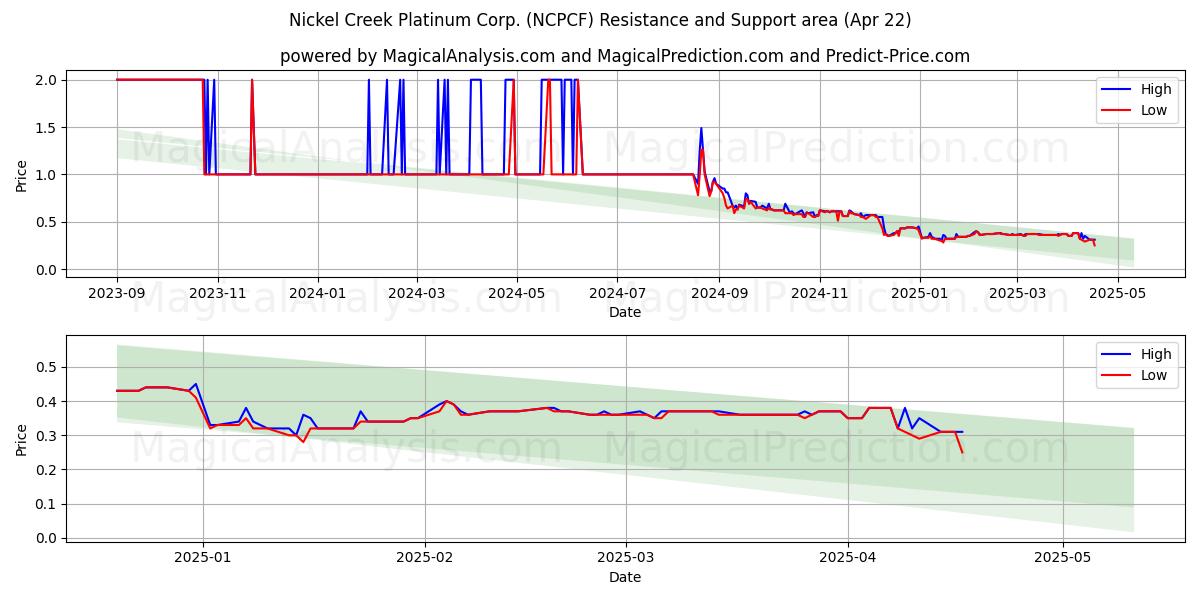1200x600 pixels.
Task: Click the '0.4' y-axis tick on the bottom chart
Action: click(47, 402)
